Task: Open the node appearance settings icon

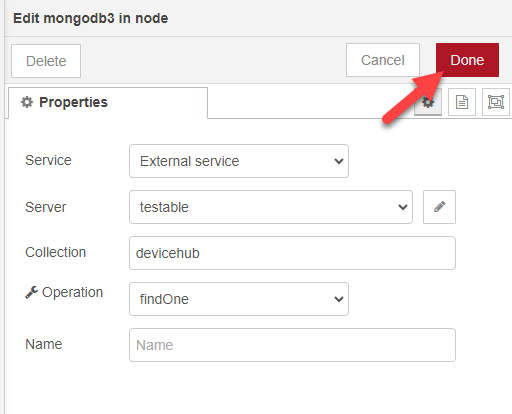Action: click(x=496, y=102)
